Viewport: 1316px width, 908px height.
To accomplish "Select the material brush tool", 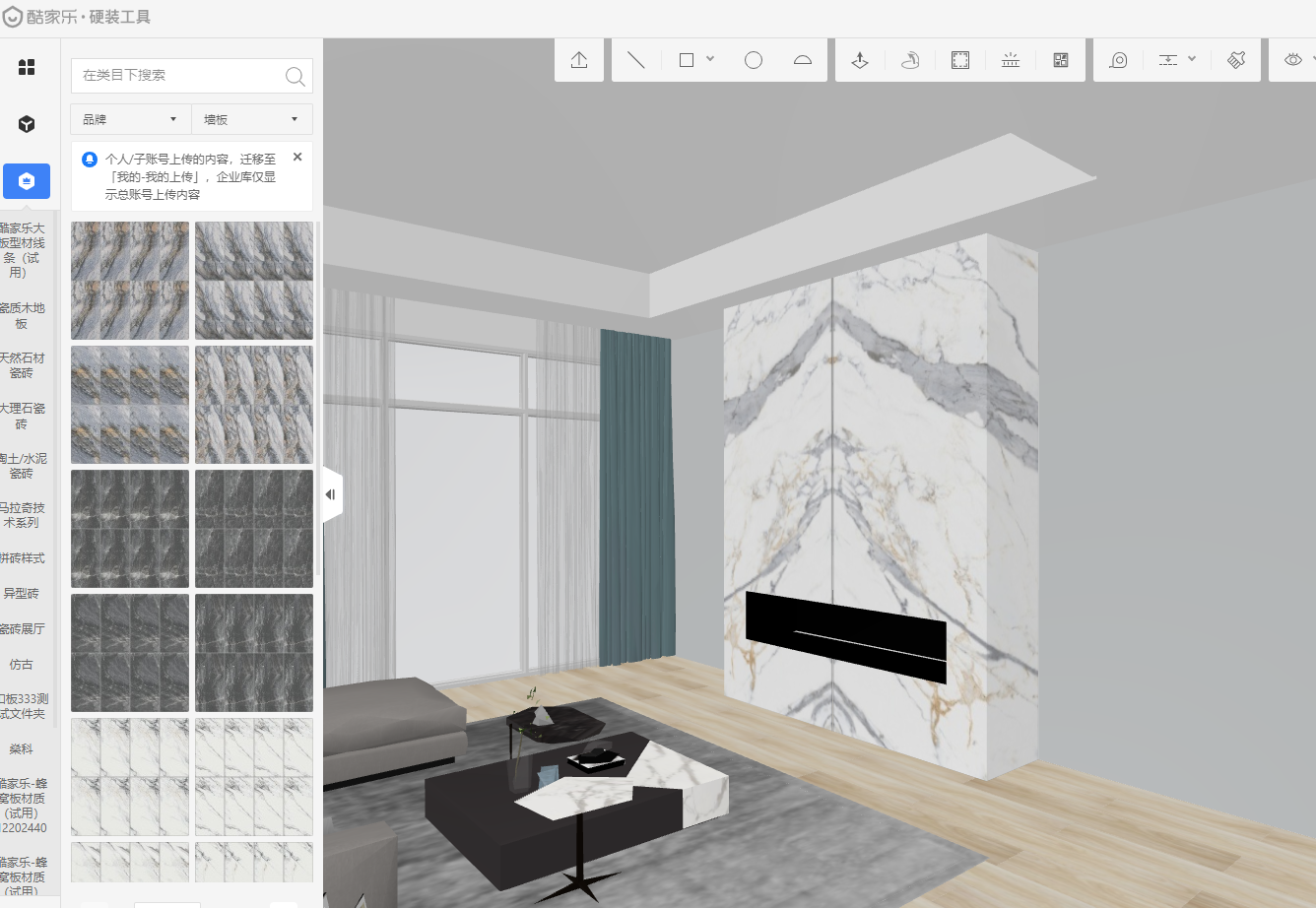I will [1236, 60].
